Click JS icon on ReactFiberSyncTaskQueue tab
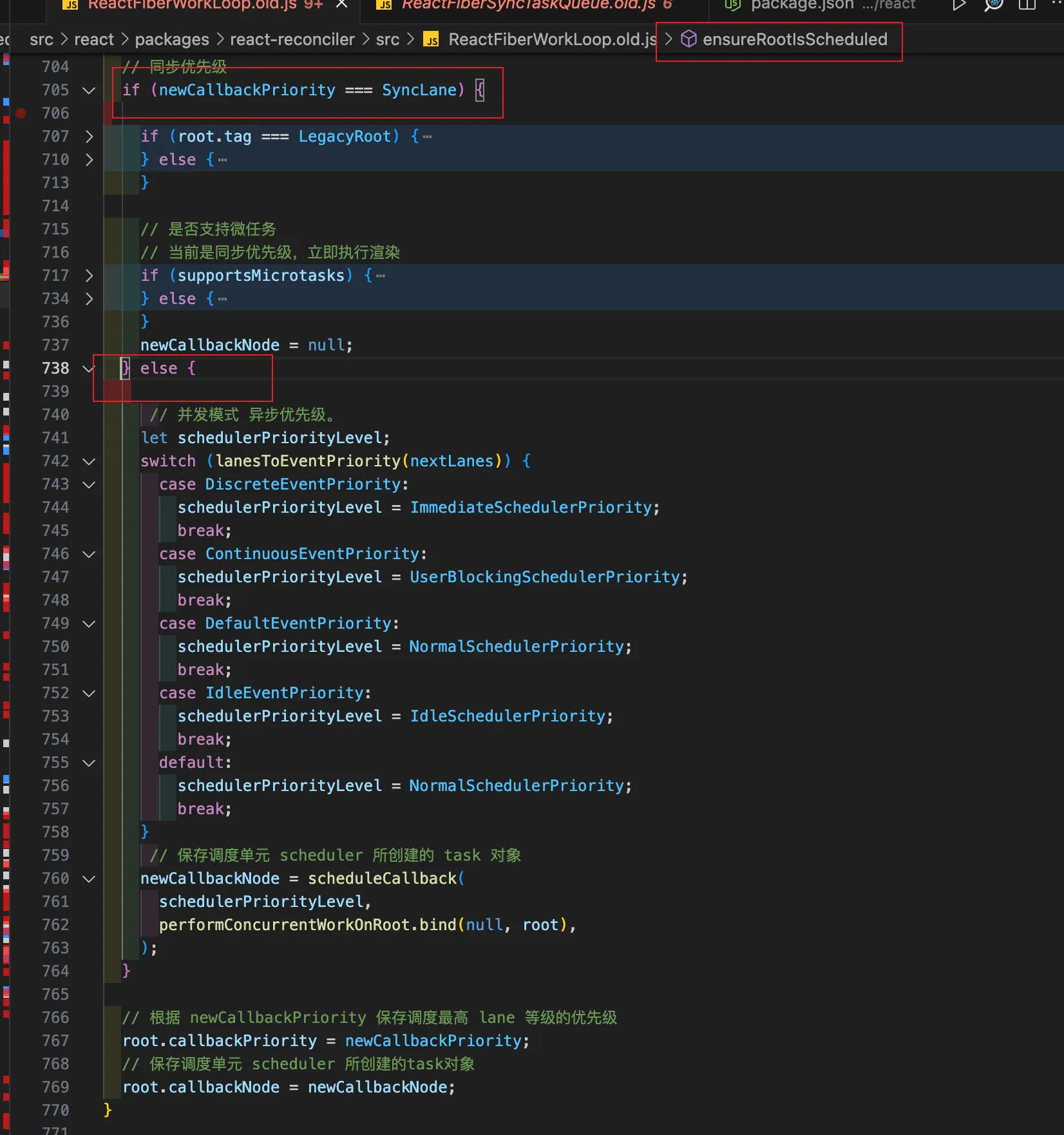Viewport: 1064px width, 1135px height. point(385,5)
